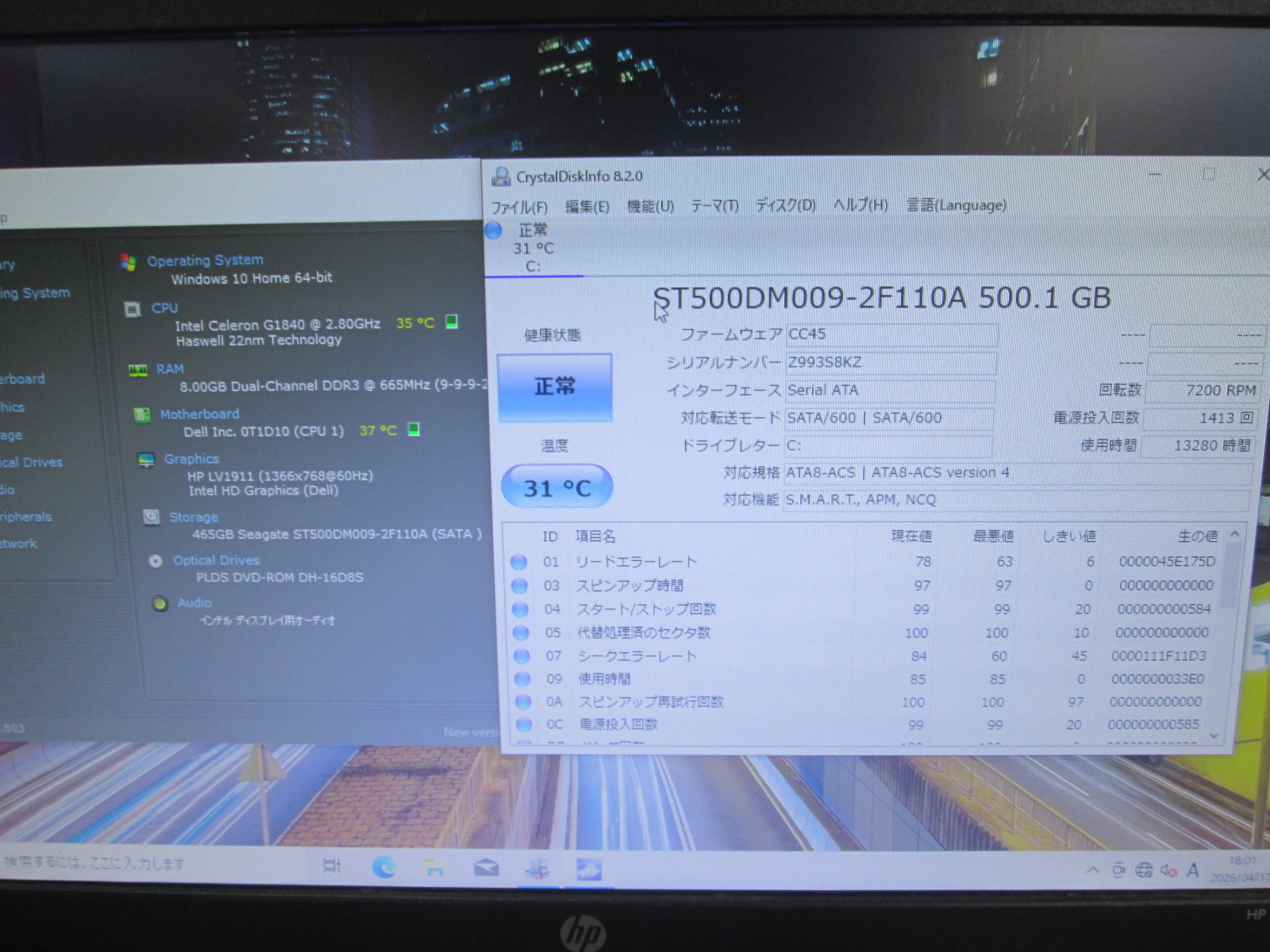Click the Storage drive icon
This screenshot has height=952, width=1270.
pos(151,517)
